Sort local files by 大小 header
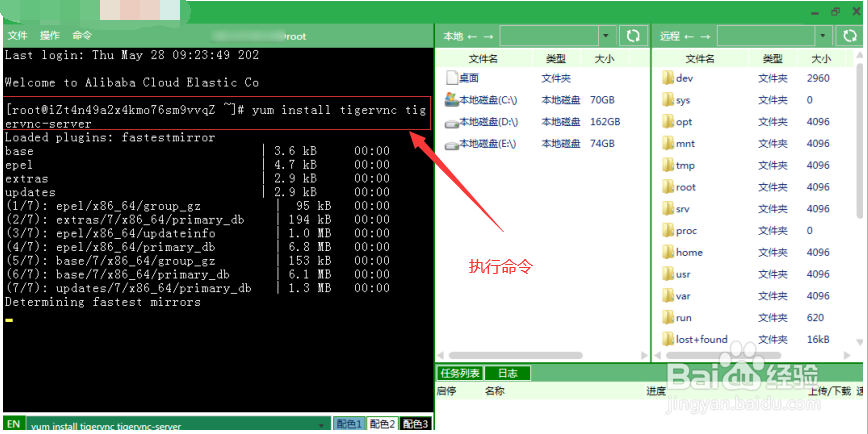 pos(603,58)
